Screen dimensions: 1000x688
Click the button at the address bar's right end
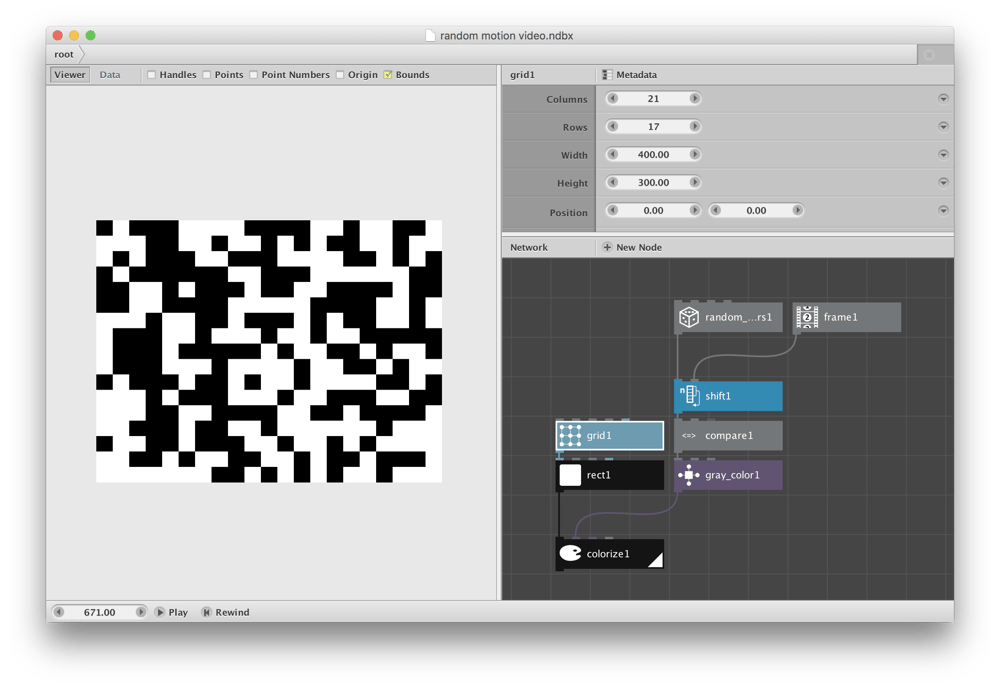[929, 55]
